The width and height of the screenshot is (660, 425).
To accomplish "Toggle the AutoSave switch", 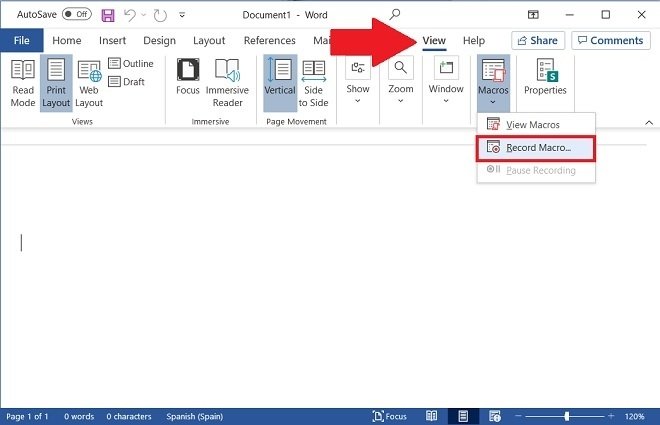I will [x=77, y=14].
